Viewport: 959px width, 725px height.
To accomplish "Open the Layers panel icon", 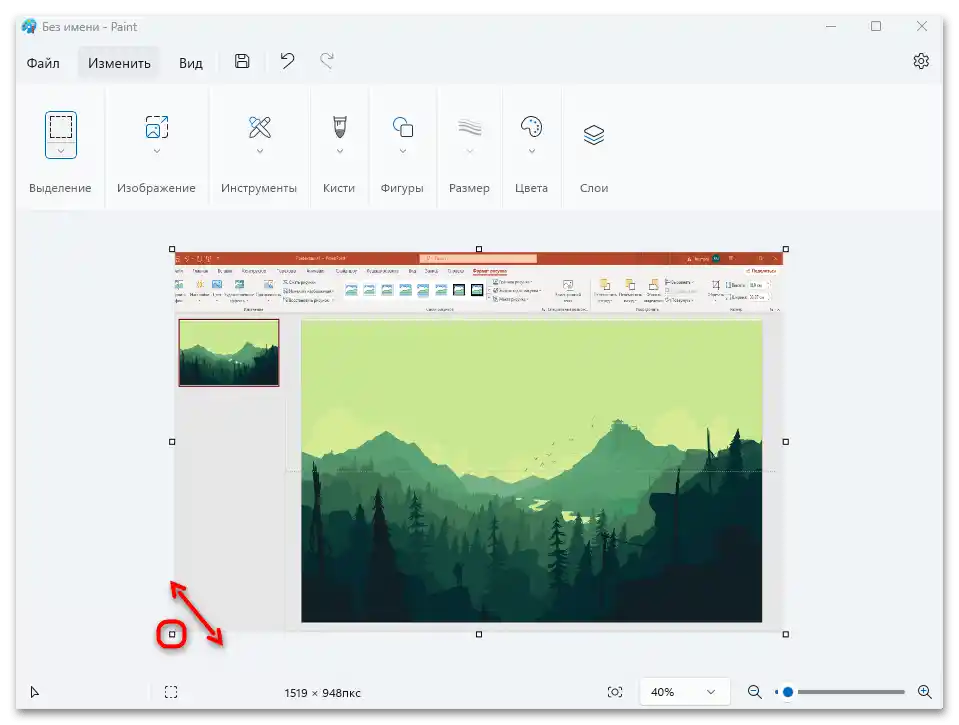I will click(x=594, y=135).
